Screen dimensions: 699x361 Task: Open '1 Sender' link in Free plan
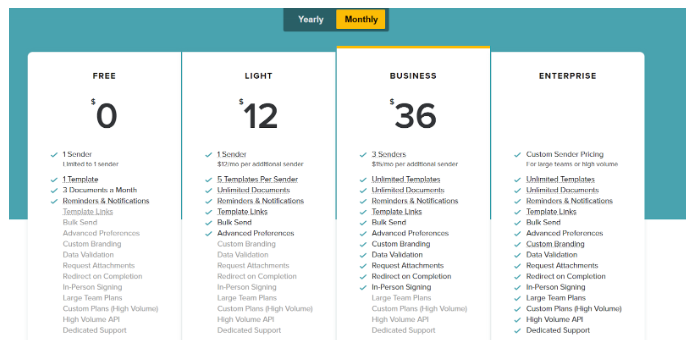[77, 154]
